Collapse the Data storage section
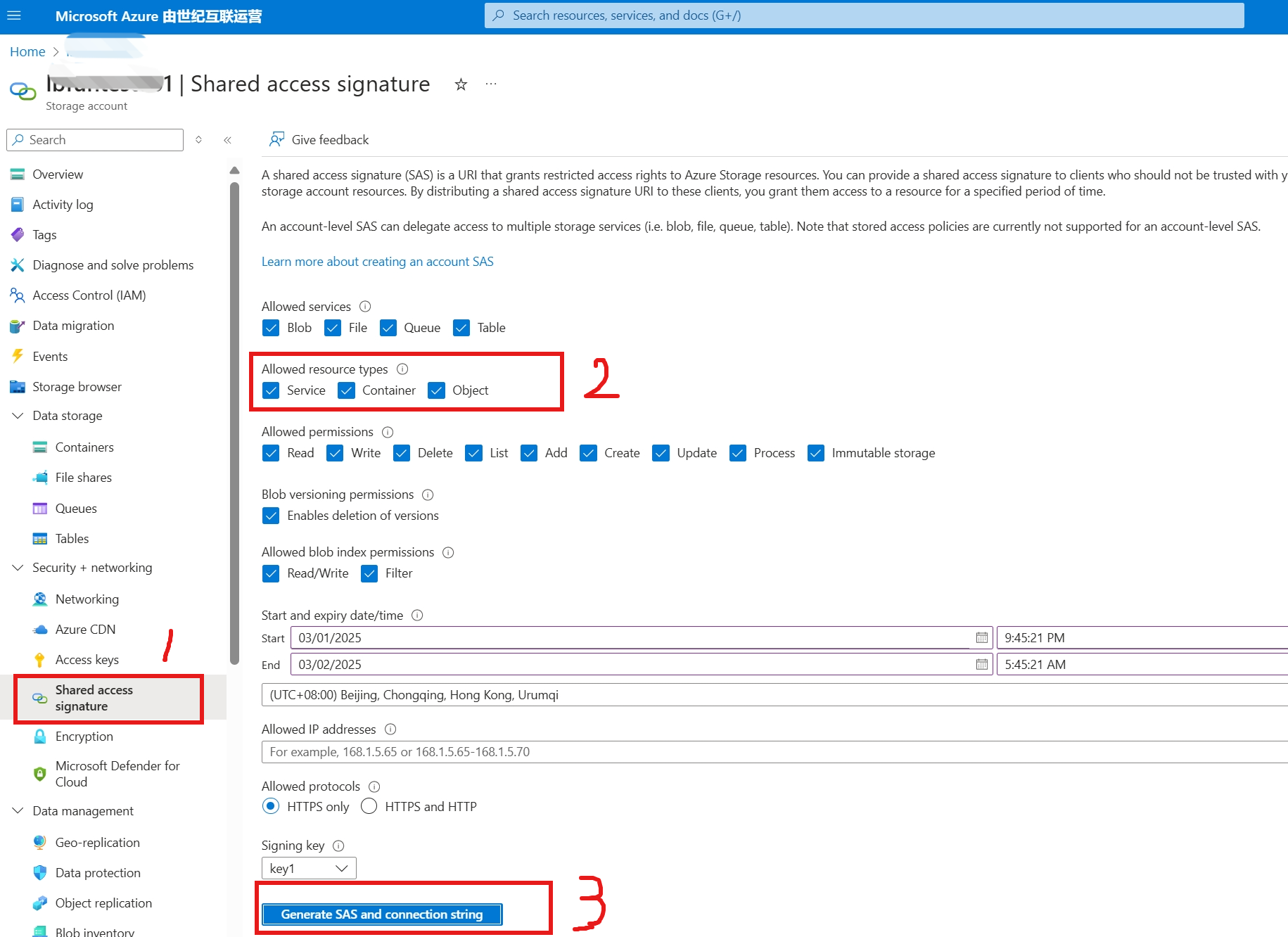 click(18, 415)
